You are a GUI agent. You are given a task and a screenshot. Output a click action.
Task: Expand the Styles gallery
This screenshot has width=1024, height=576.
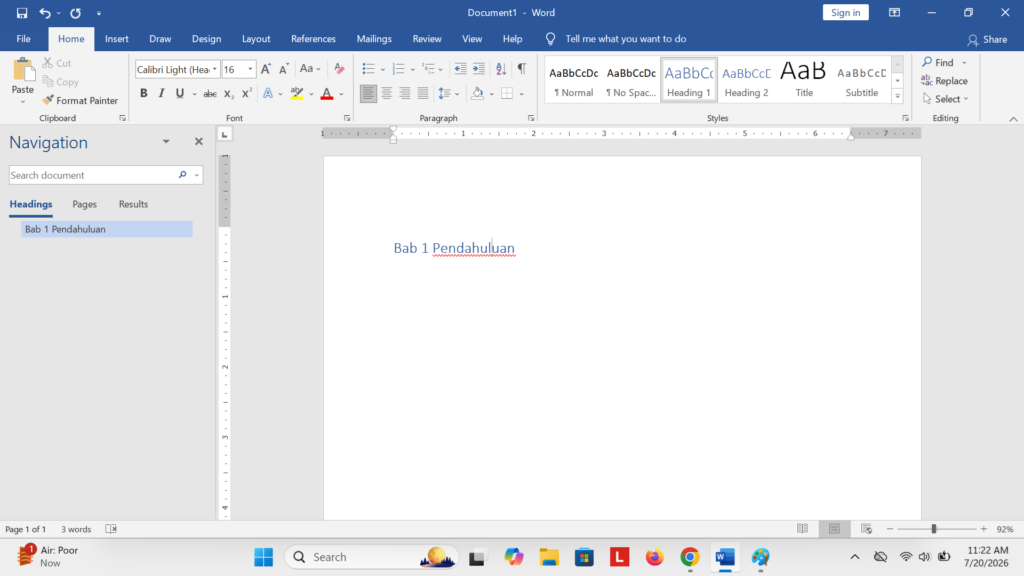(x=897, y=97)
